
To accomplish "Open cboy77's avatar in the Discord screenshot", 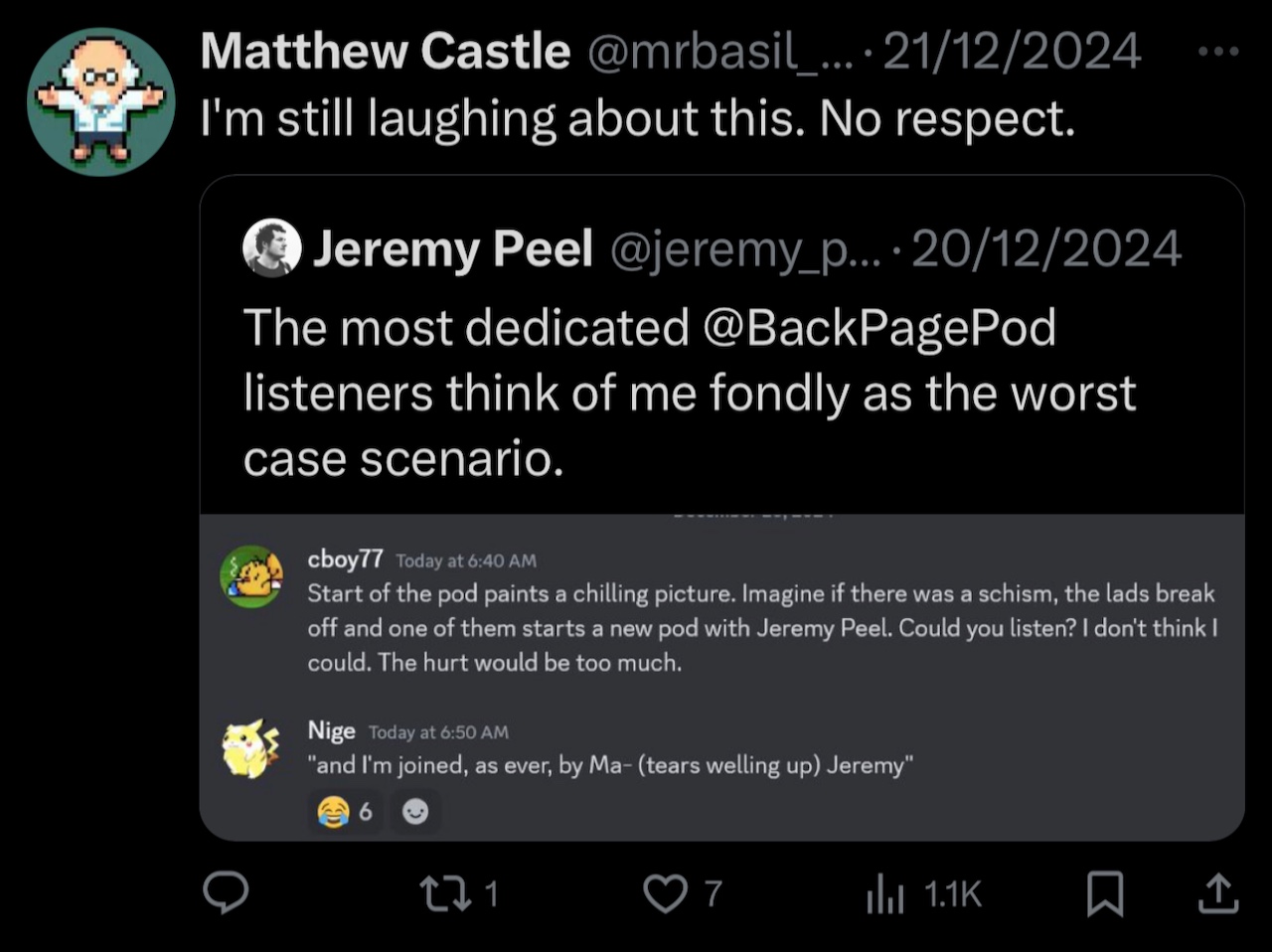I will [x=251, y=576].
